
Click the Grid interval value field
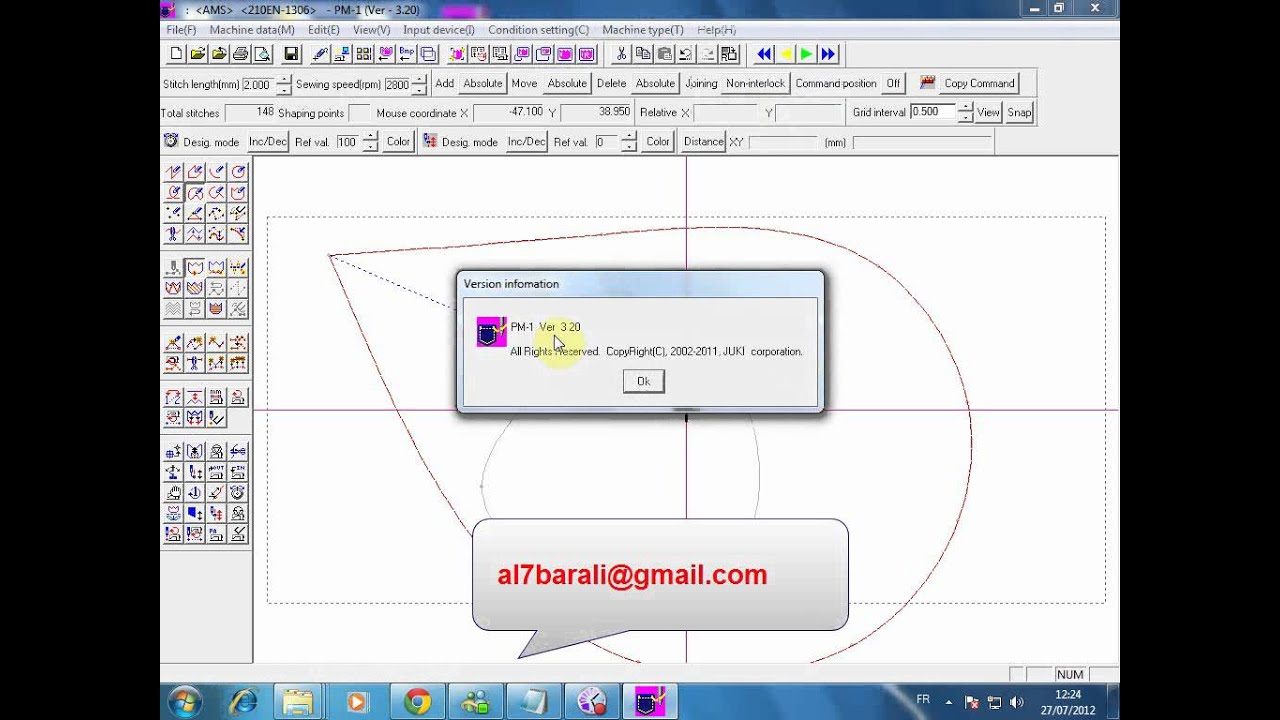point(932,112)
